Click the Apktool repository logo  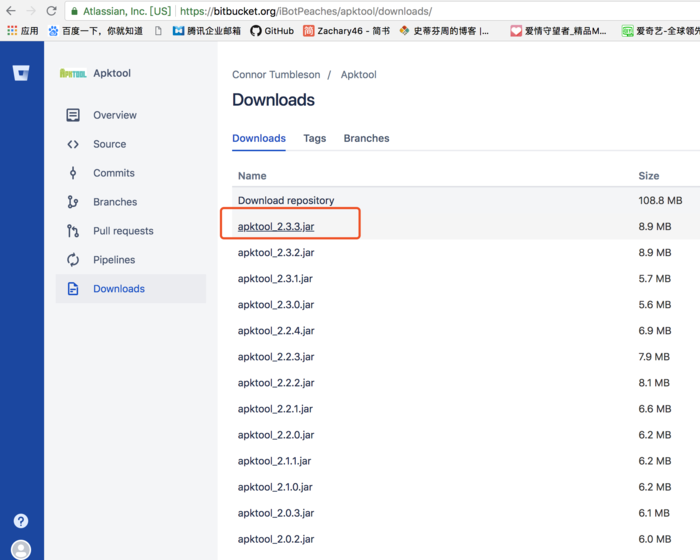pyautogui.click(x=73, y=73)
